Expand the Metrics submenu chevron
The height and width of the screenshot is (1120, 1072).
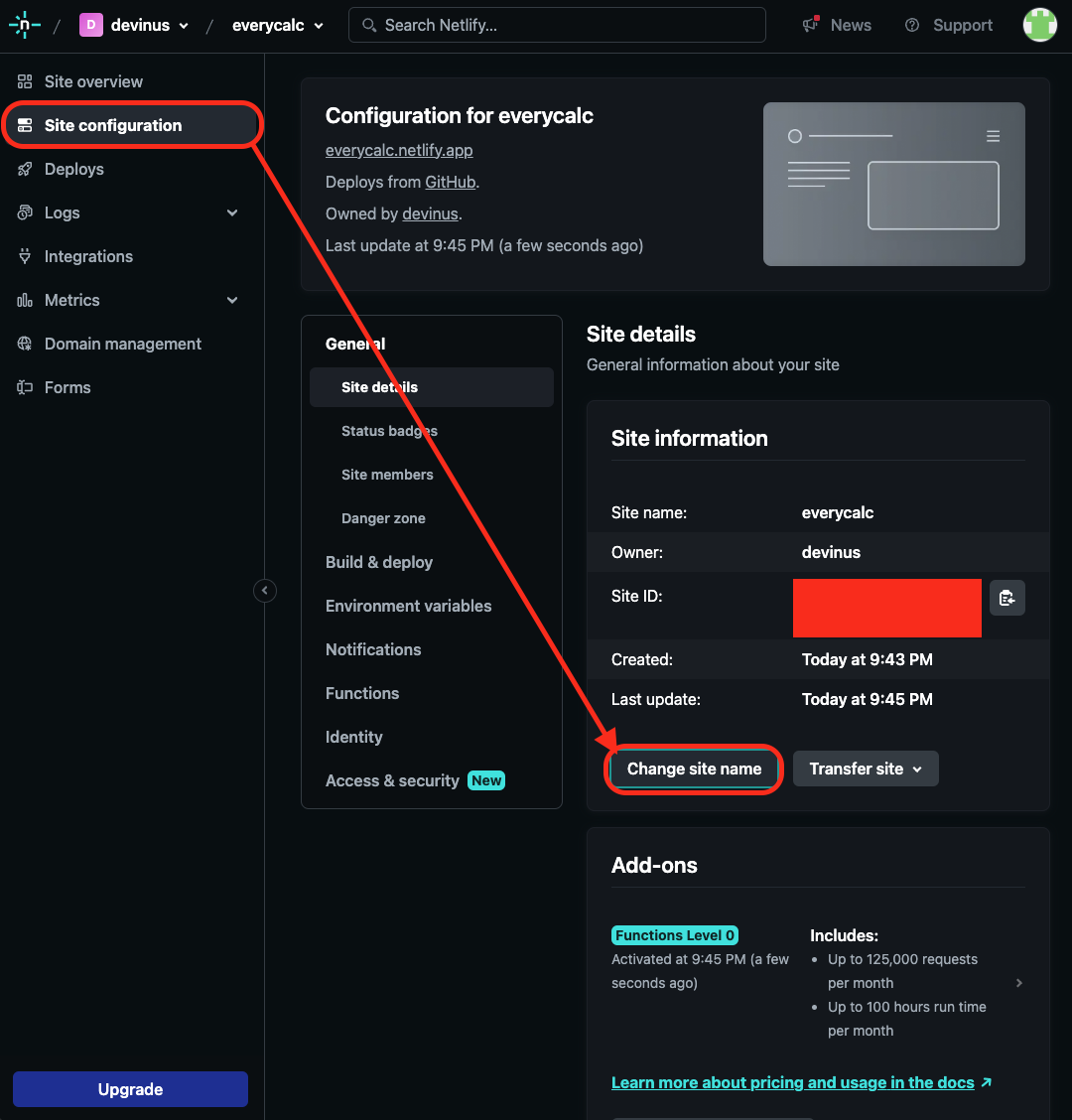coord(232,300)
